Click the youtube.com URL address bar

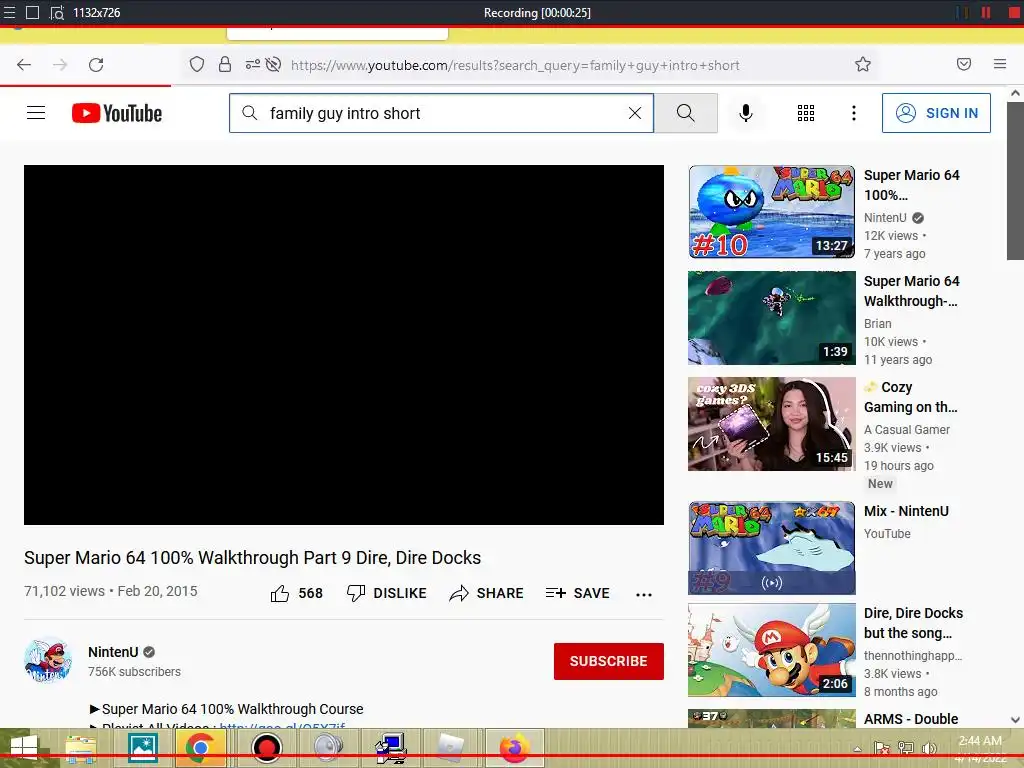click(x=515, y=65)
